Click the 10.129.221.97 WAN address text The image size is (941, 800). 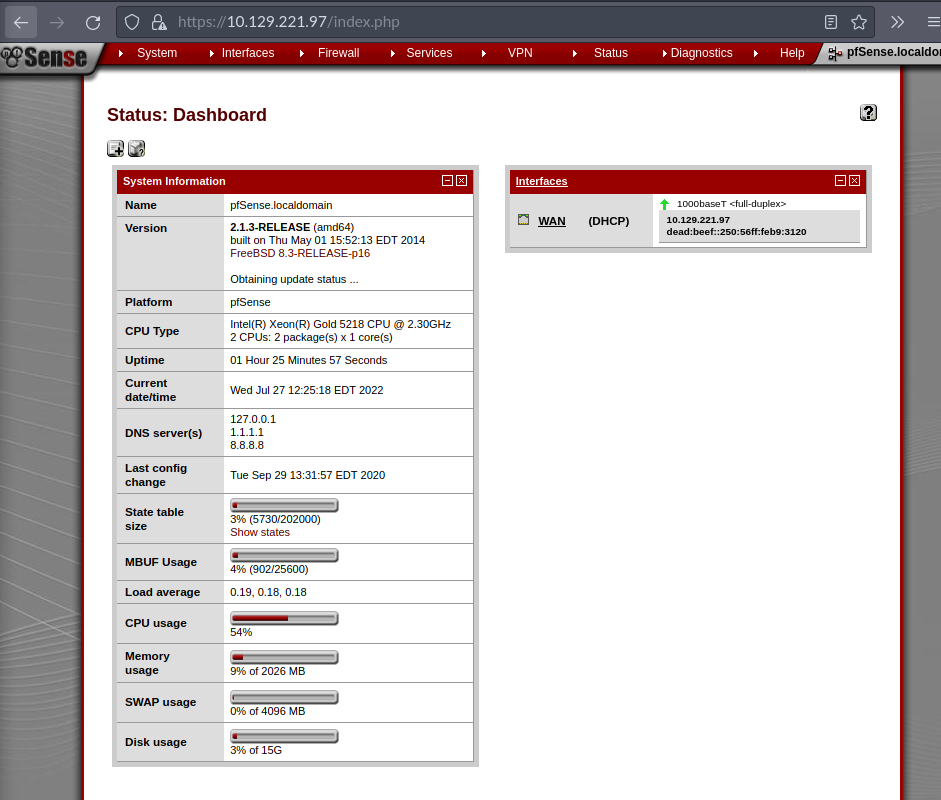tap(698, 220)
